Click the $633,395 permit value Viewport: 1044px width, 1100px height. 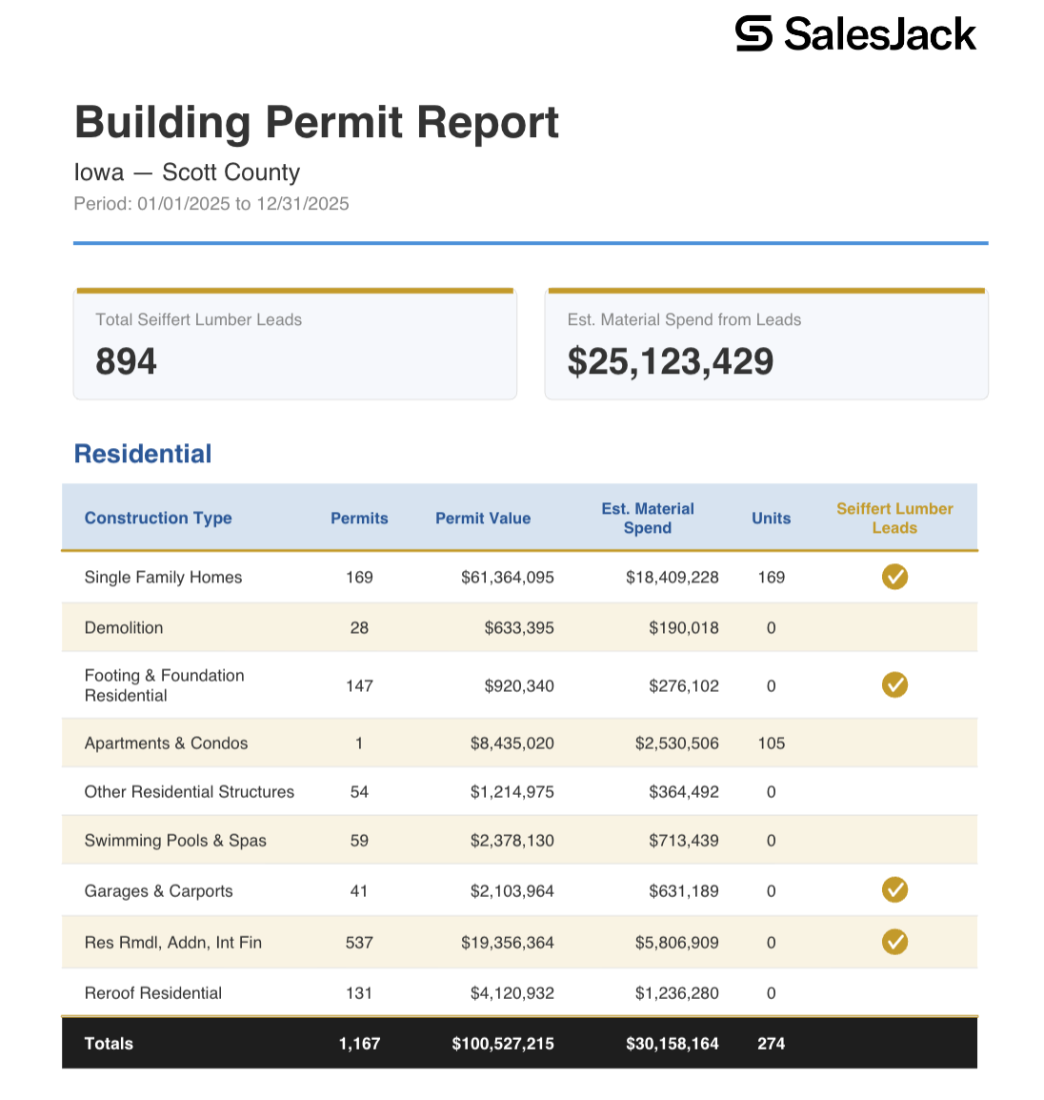519,627
